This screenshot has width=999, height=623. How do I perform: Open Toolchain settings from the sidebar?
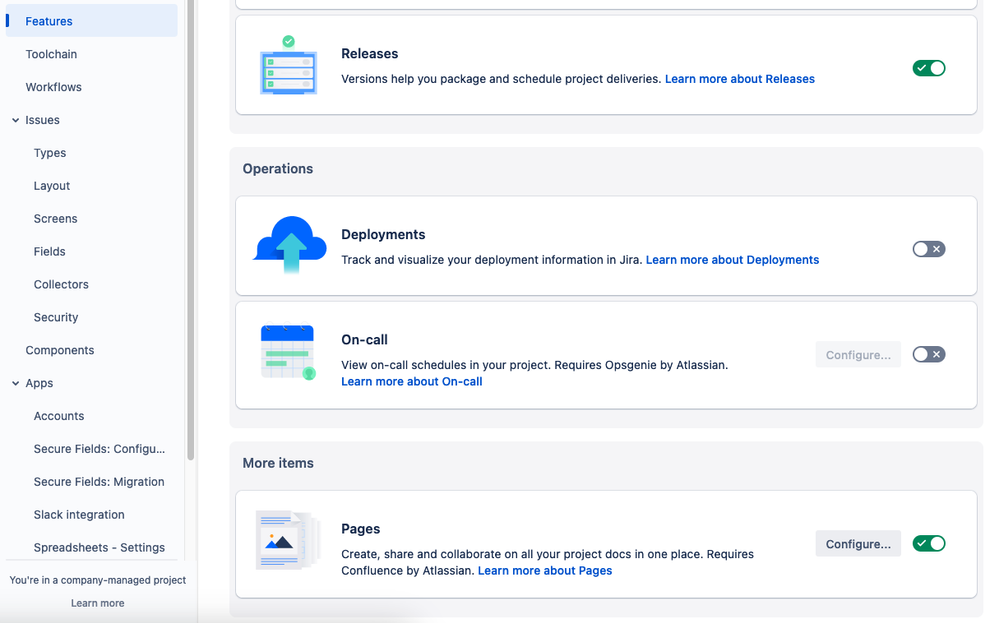pos(51,53)
